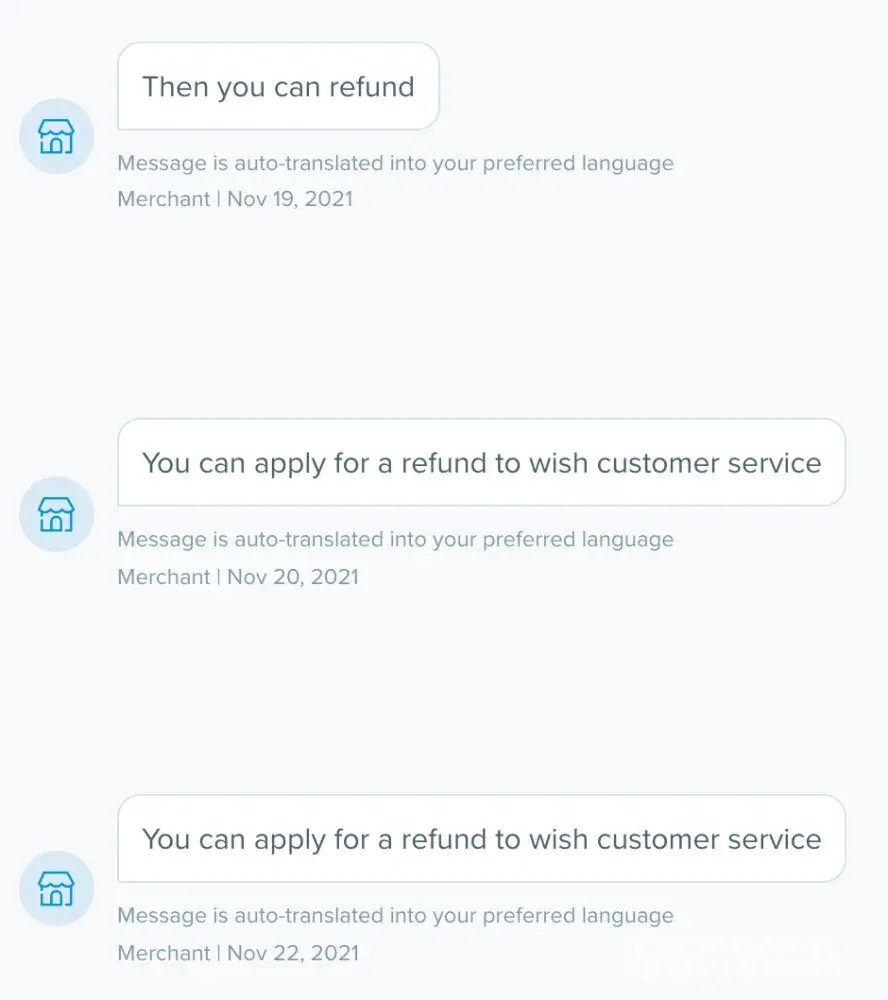Click "customer service" text in the Nov 22 message
The height and width of the screenshot is (1000, 888).
pyautogui.click(x=709, y=840)
